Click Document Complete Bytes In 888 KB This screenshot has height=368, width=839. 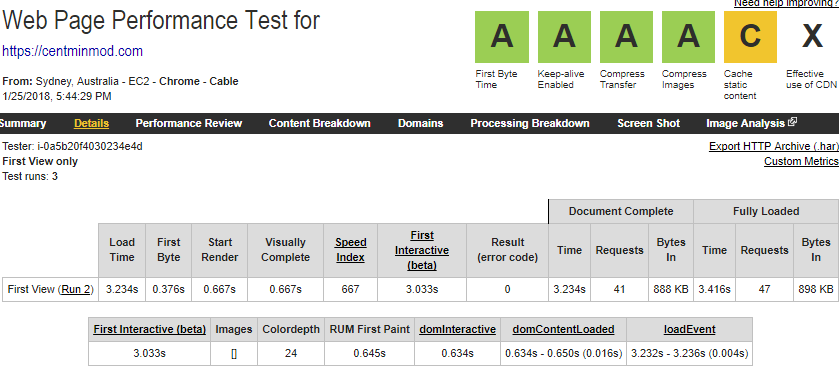point(671,290)
